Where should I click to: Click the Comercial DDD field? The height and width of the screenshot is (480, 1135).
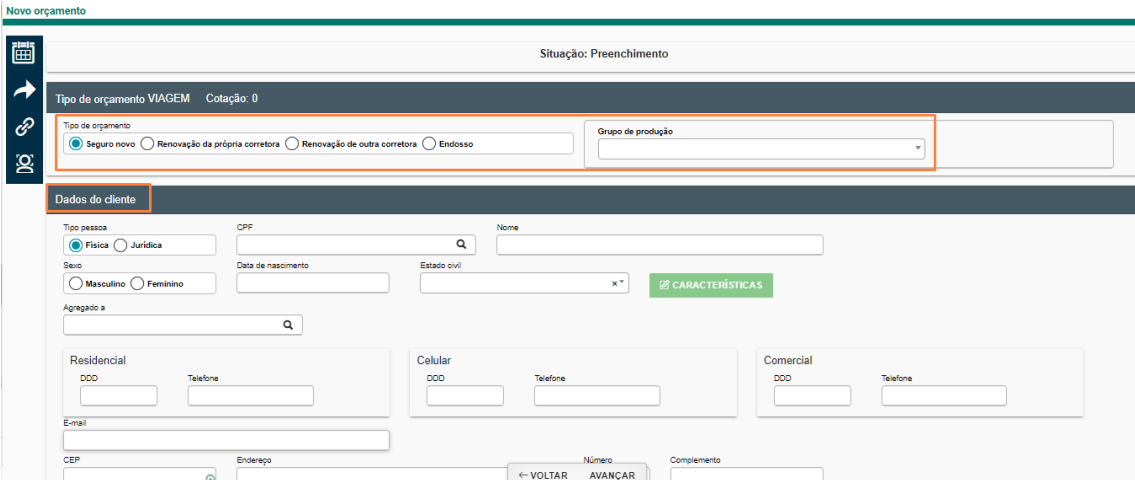pyautogui.click(x=812, y=395)
